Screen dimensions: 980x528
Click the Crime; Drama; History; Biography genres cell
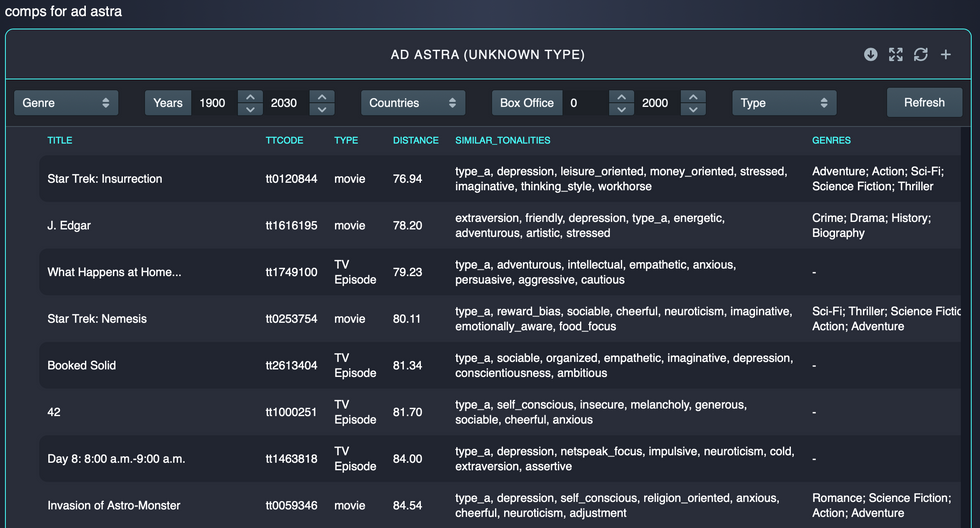click(871, 226)
